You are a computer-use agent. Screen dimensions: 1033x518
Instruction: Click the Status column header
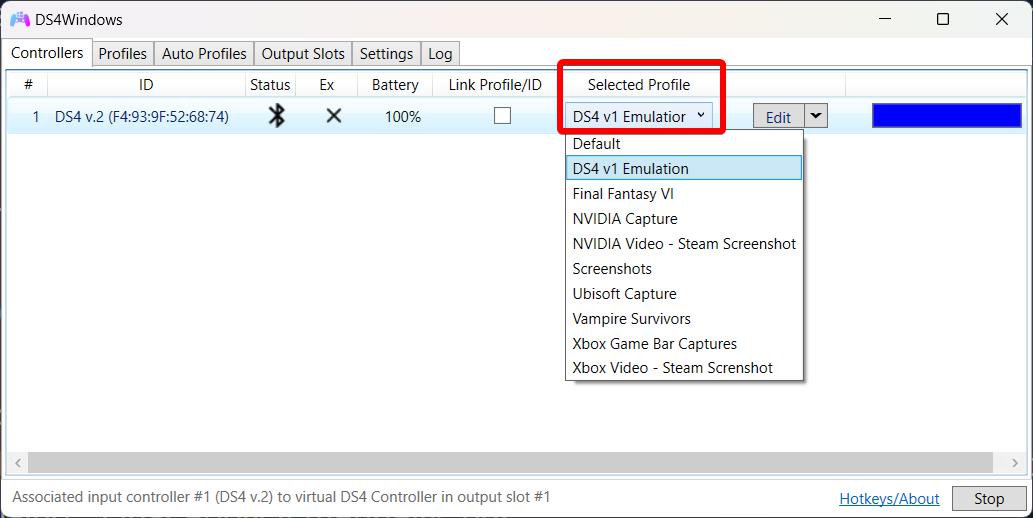tap(270, 84)
